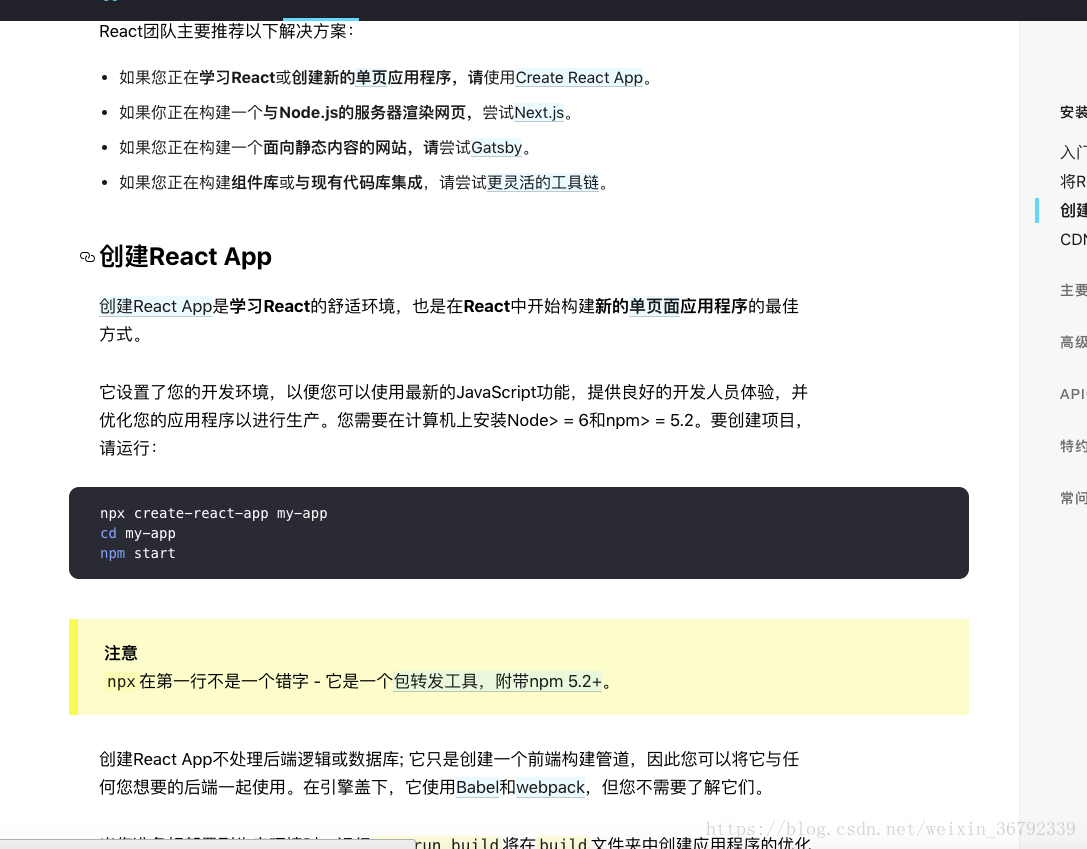The height and width of the screenshot is (849, 1087).
Task: Click the anchor link icon beside 创建React App heading
Action: pyautogui.click(x=87, y=257)
